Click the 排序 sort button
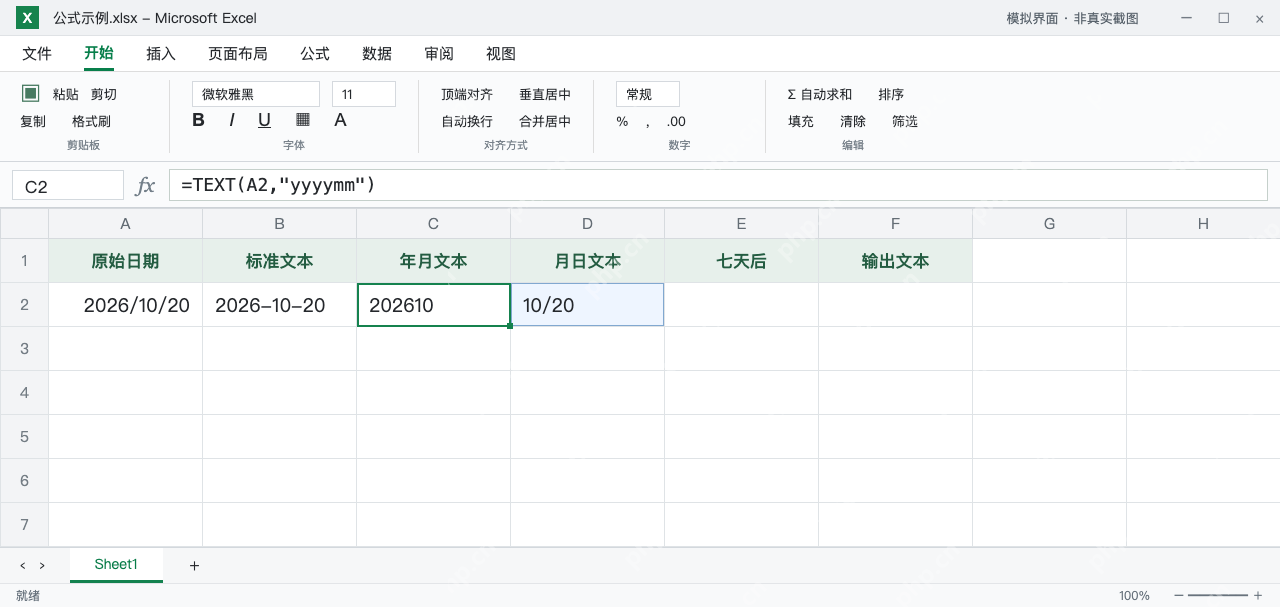The width and height of the screenshot is (1280, 608). click(x=891, y=94)
